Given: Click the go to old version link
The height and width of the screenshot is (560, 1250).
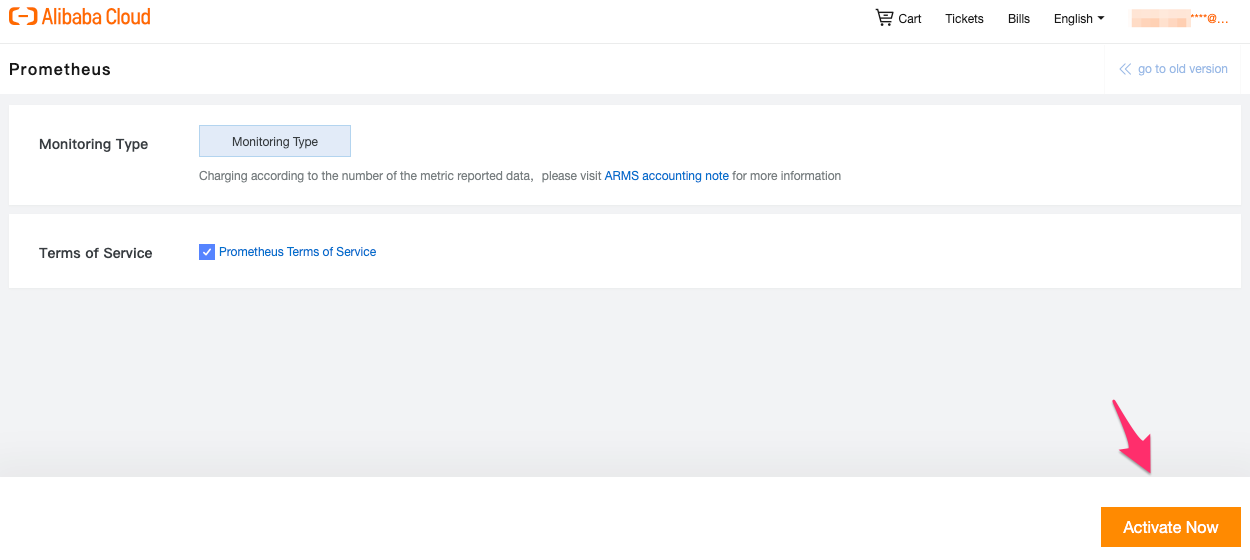Looking at the screenshot, I should tap(1174, 69).
